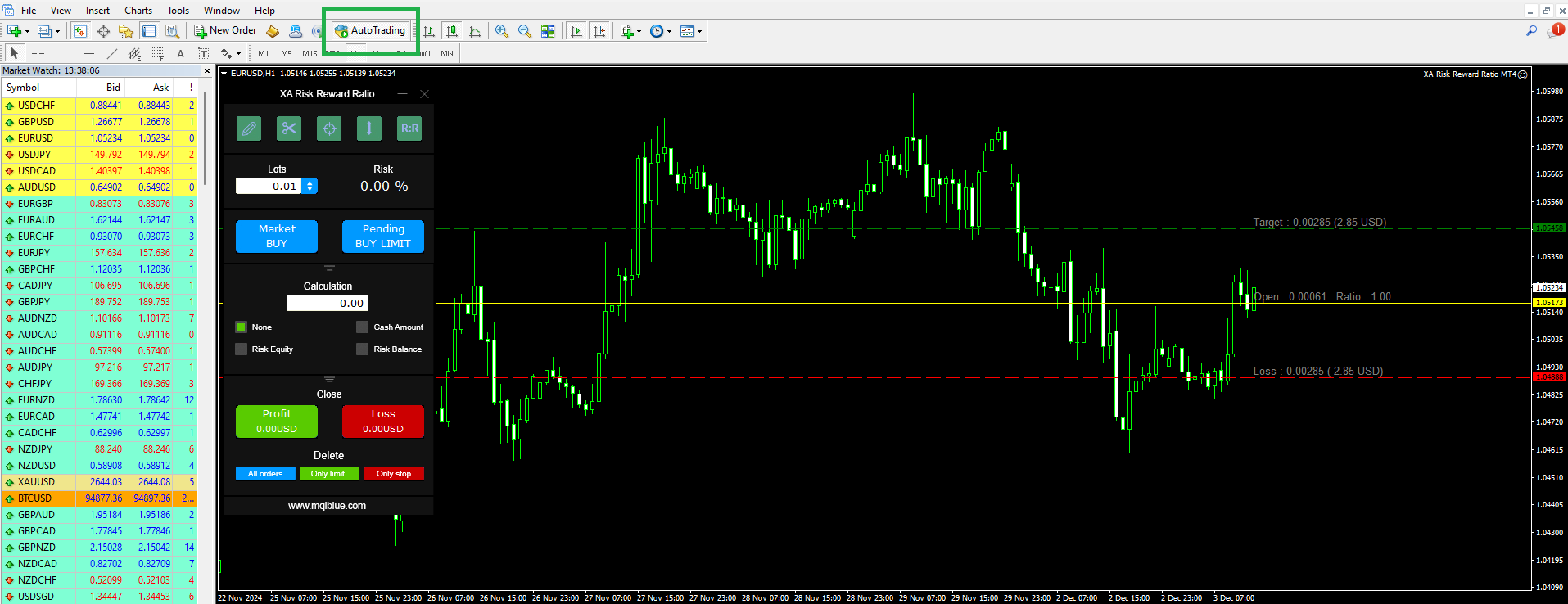1568x604 pixels.
Task: Open the Strategy Tester magnifier icon
Action: point(172,31)
